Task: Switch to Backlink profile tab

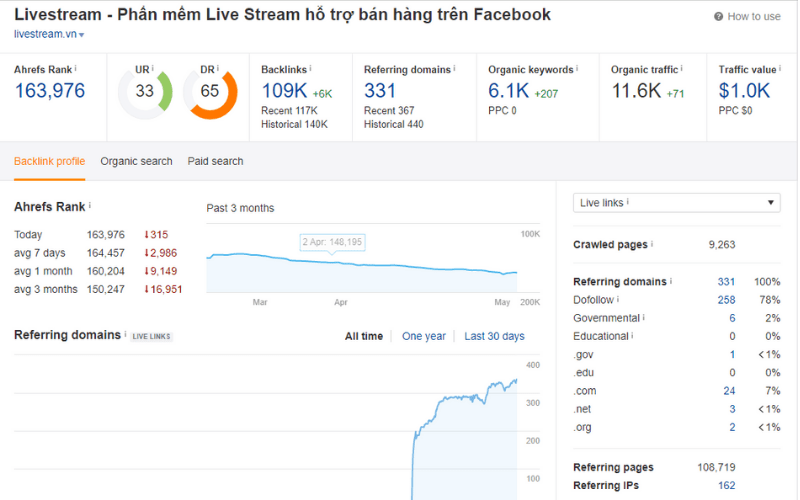Action: (49, 161)
